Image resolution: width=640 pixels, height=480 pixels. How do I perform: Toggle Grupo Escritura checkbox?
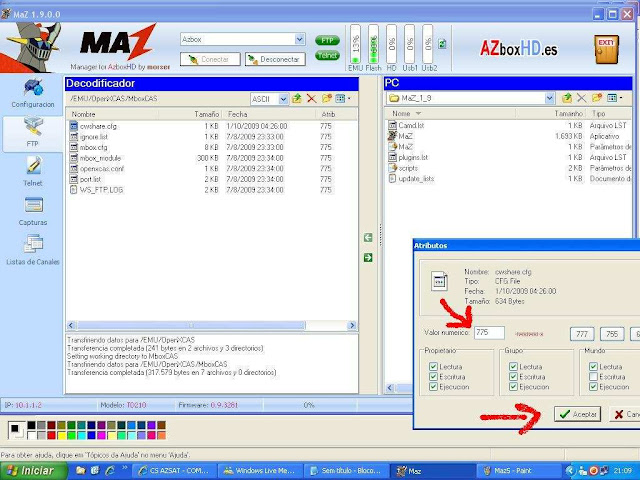(x=513, y=376)
